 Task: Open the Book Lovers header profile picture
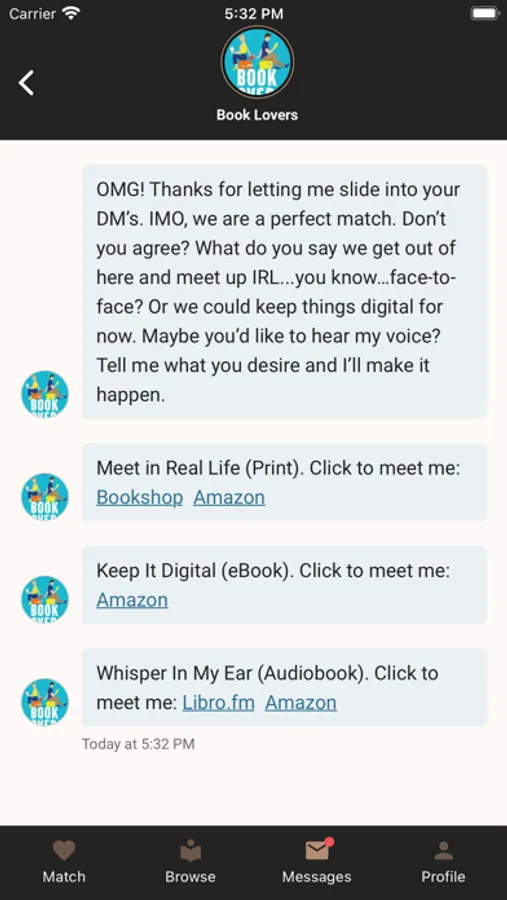(x=257, y=62)
